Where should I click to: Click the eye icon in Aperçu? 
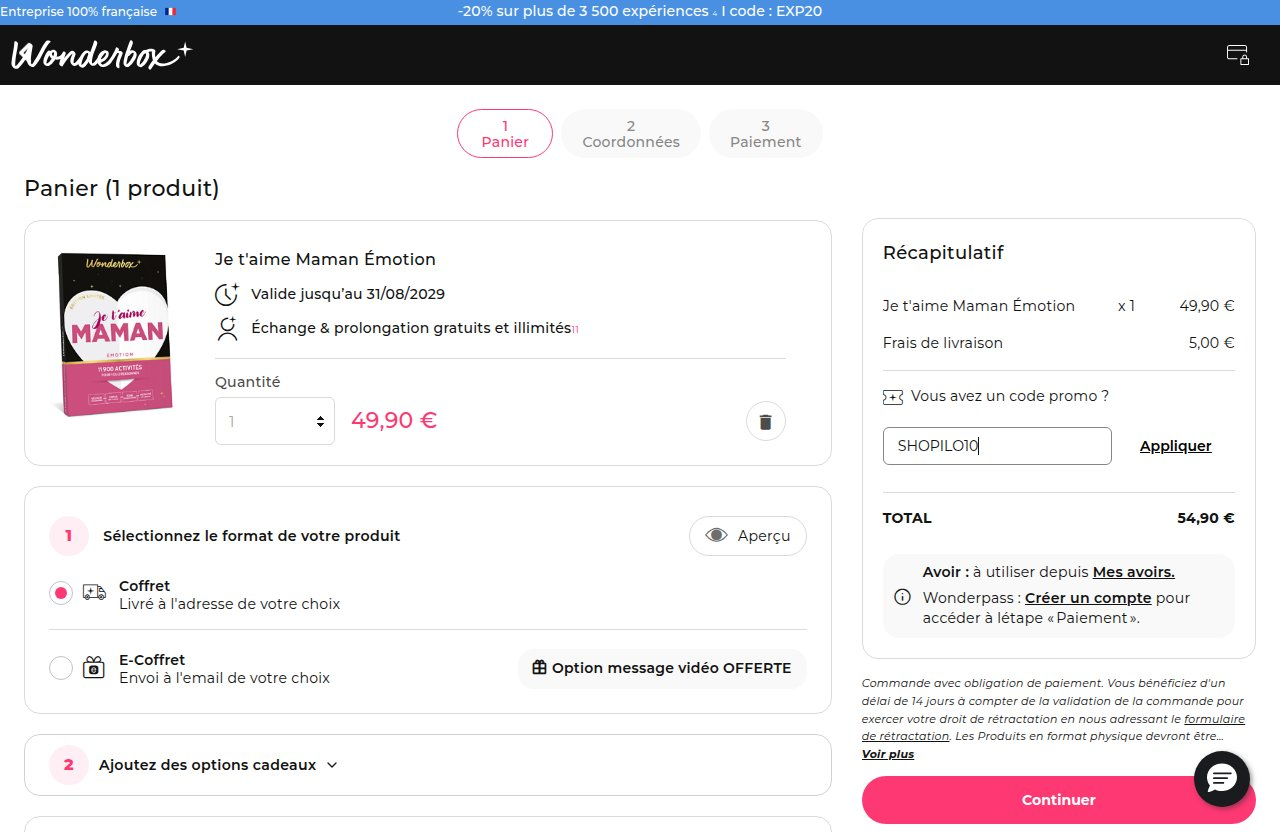click(x=716, y=535)
